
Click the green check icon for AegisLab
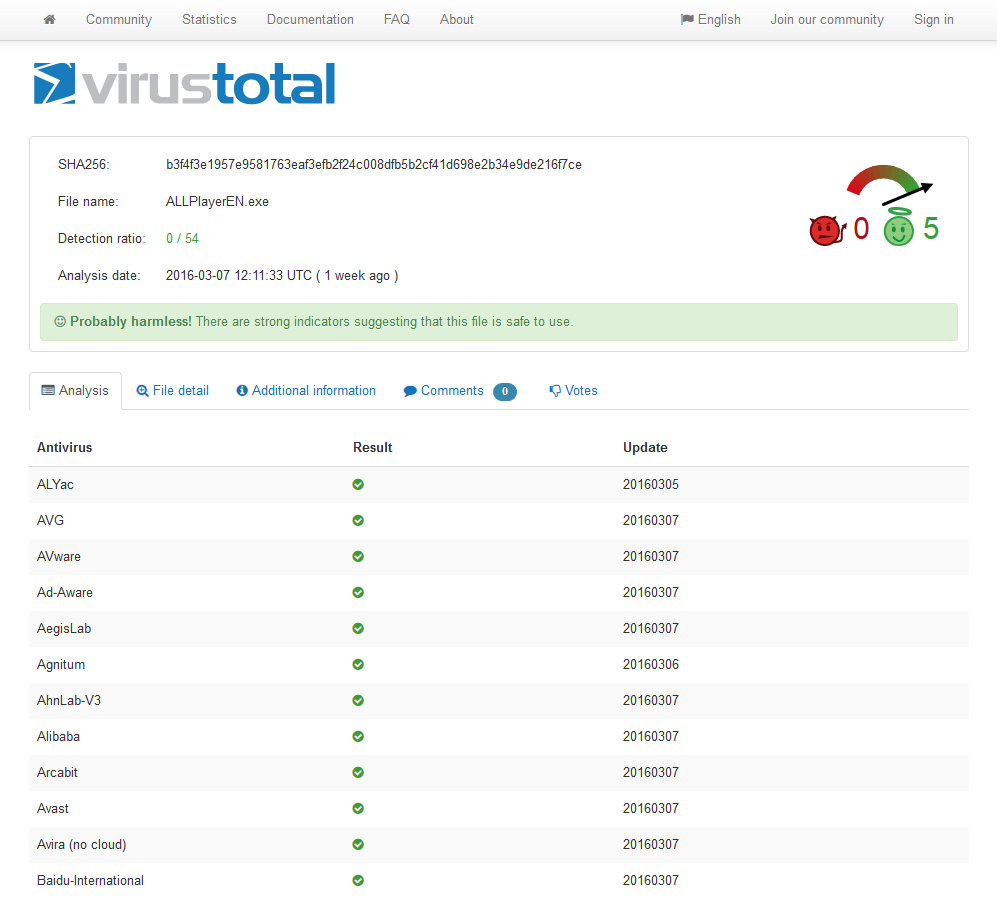(358, 629)
